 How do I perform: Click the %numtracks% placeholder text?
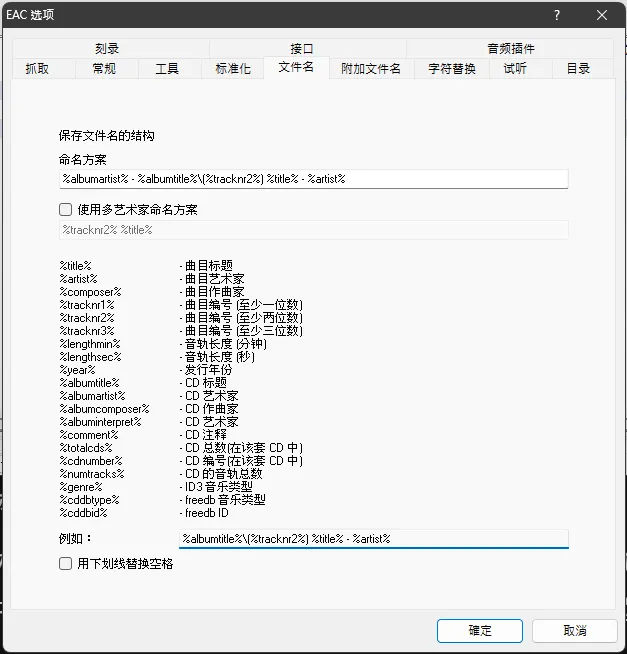click(x=92, y=474)
